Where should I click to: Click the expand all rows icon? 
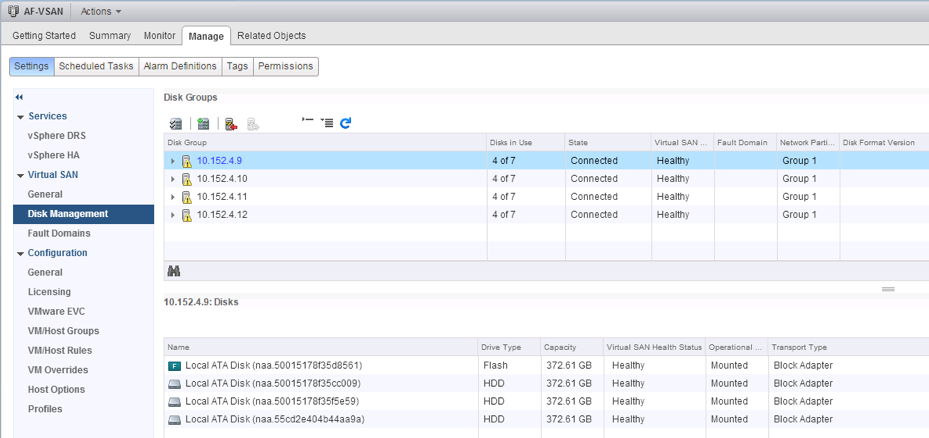327,123
